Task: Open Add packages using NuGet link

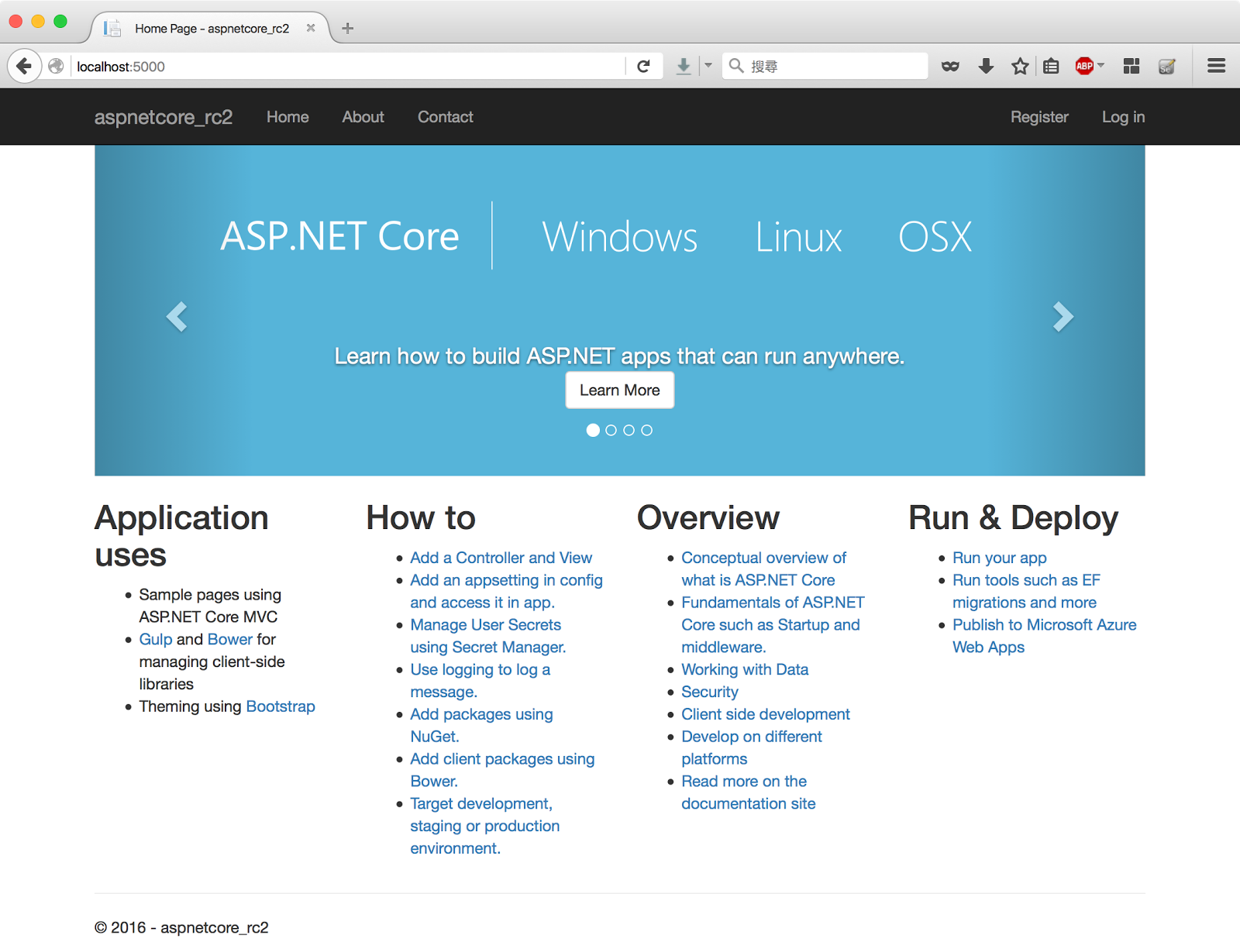Action: [481, 725]
